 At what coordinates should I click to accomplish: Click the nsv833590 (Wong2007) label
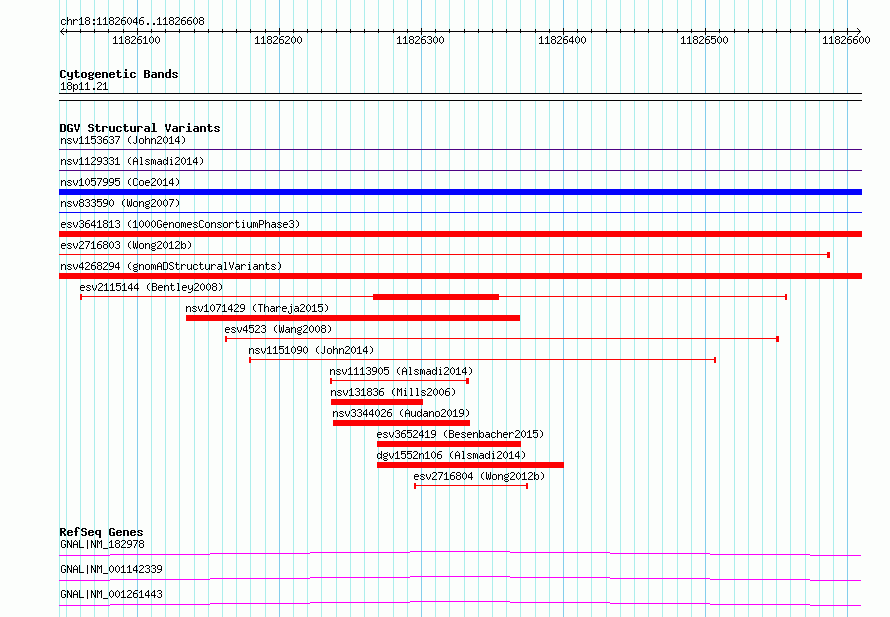120,203
